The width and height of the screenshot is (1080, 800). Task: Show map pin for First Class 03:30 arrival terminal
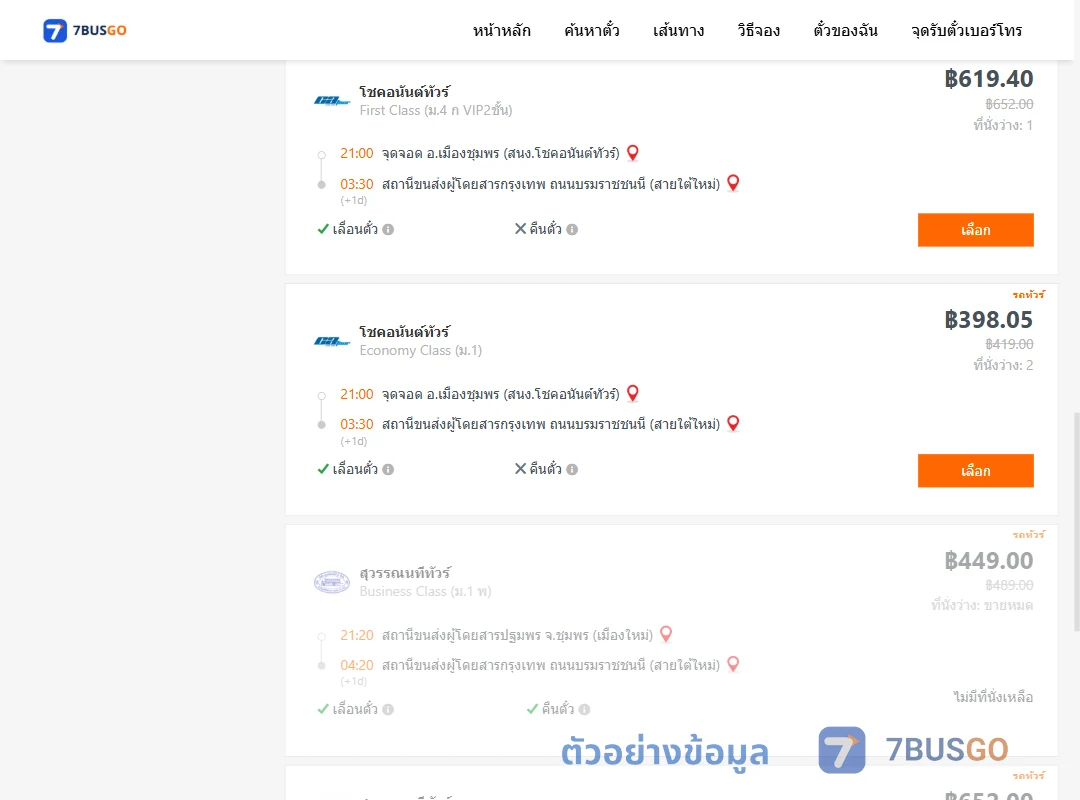[x=733, y=183]
